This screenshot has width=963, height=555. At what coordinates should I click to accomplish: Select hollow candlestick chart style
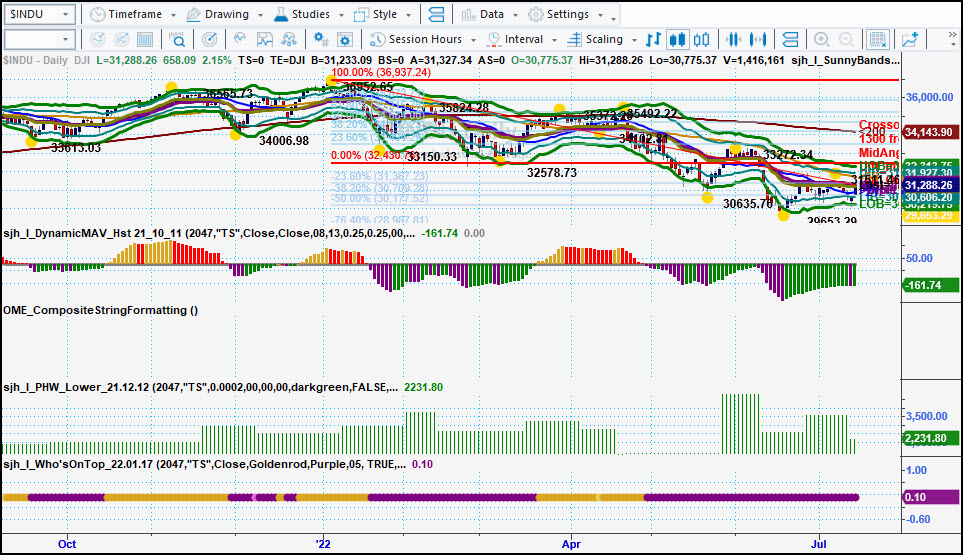701,39
